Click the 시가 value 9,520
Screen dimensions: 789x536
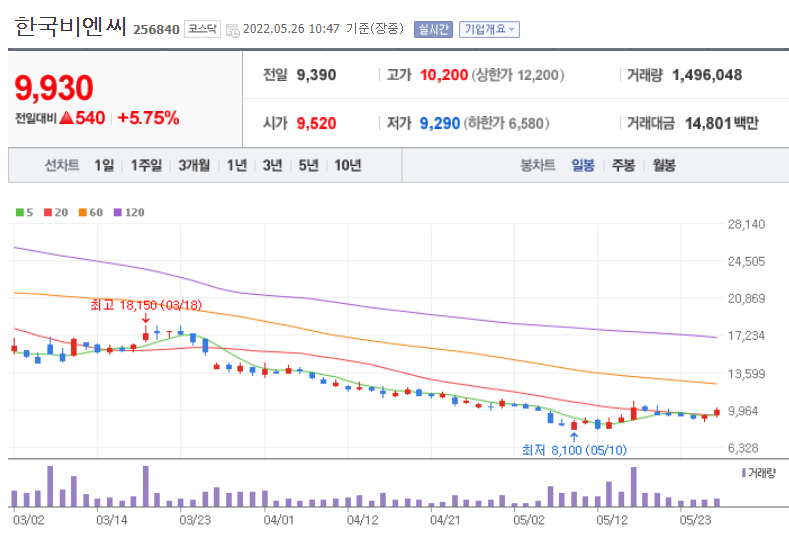(316, 123)
